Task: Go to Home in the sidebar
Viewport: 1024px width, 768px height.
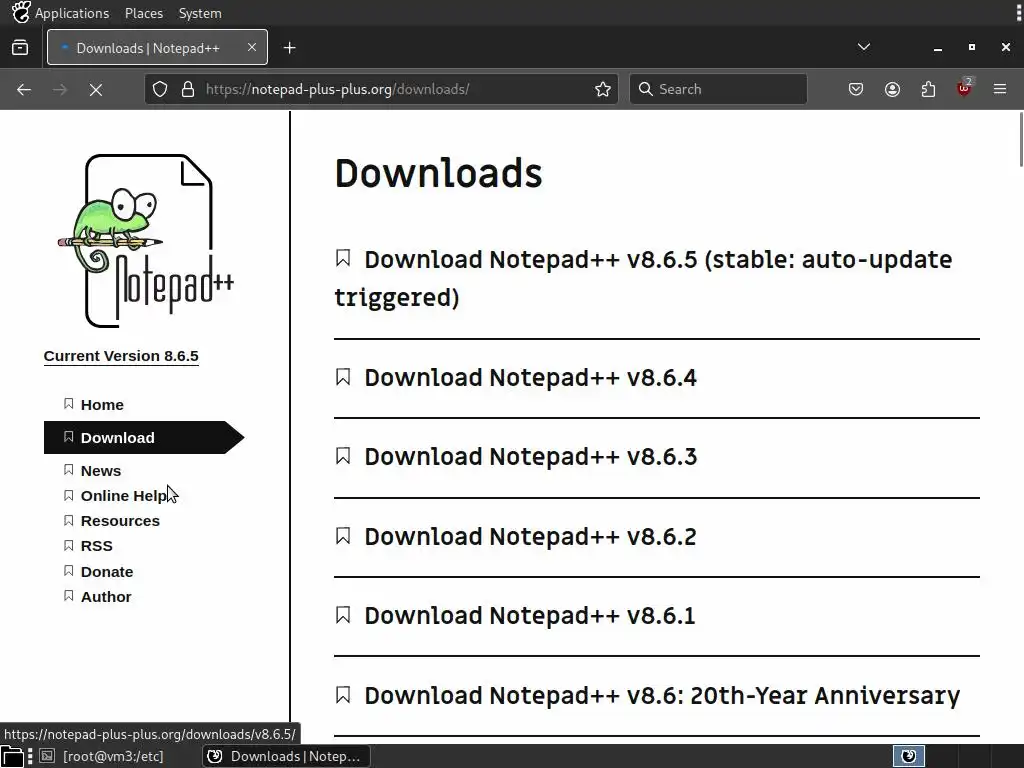Action: point(102,405)
